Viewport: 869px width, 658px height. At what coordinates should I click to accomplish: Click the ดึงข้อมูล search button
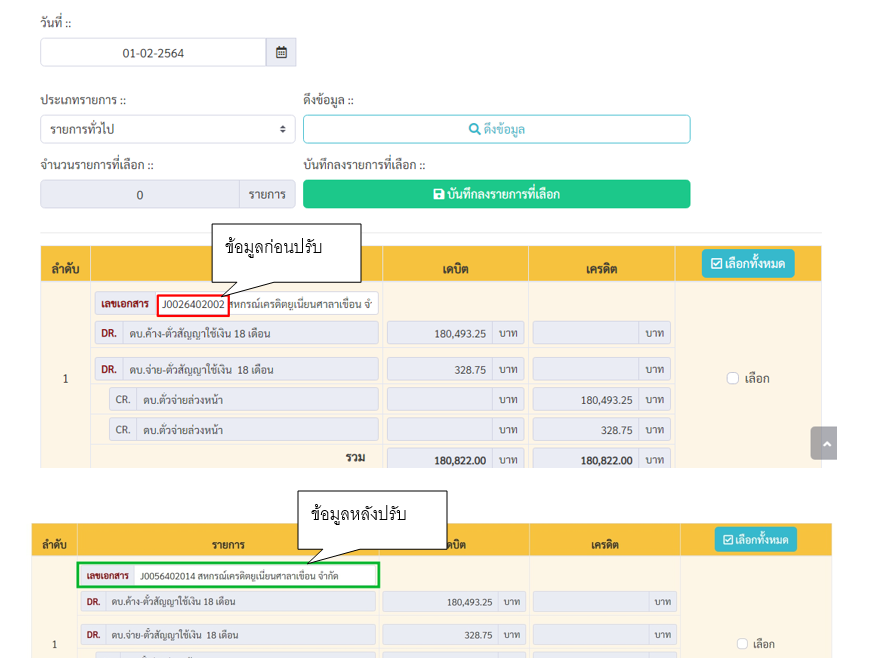click(x=496, y=129)
